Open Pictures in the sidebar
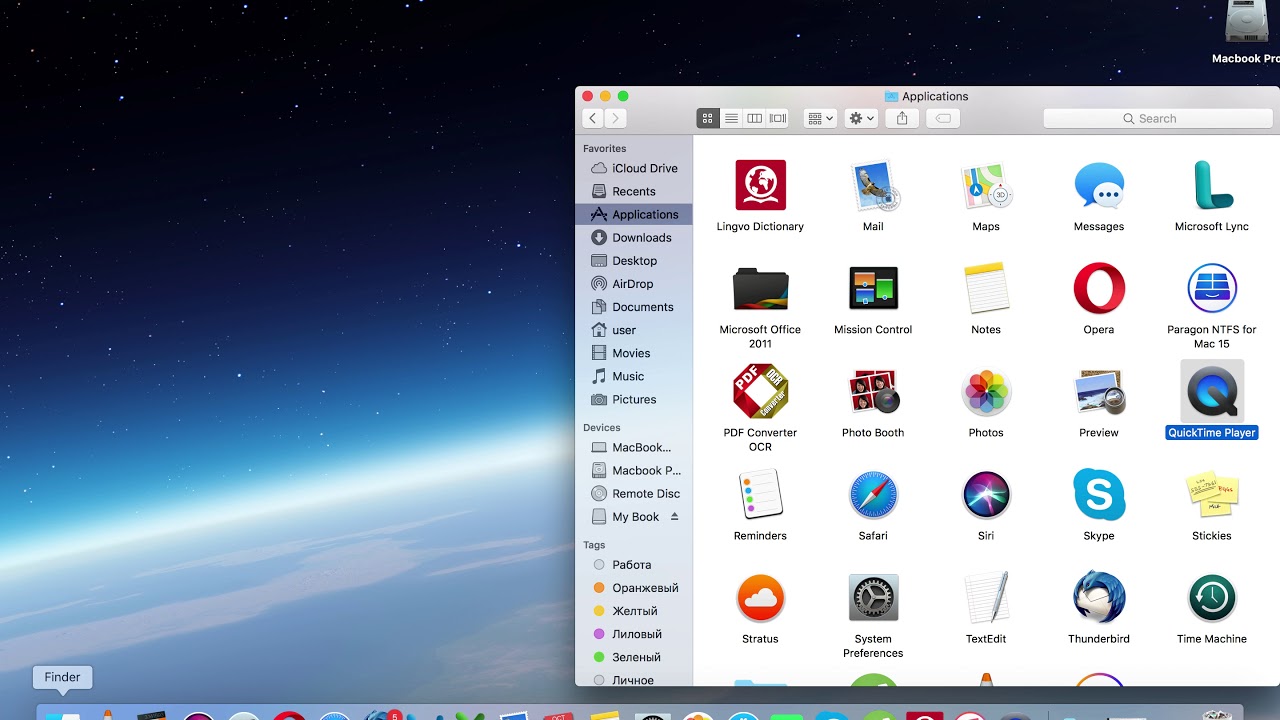 pyautogui.click(x=634, y=398)
